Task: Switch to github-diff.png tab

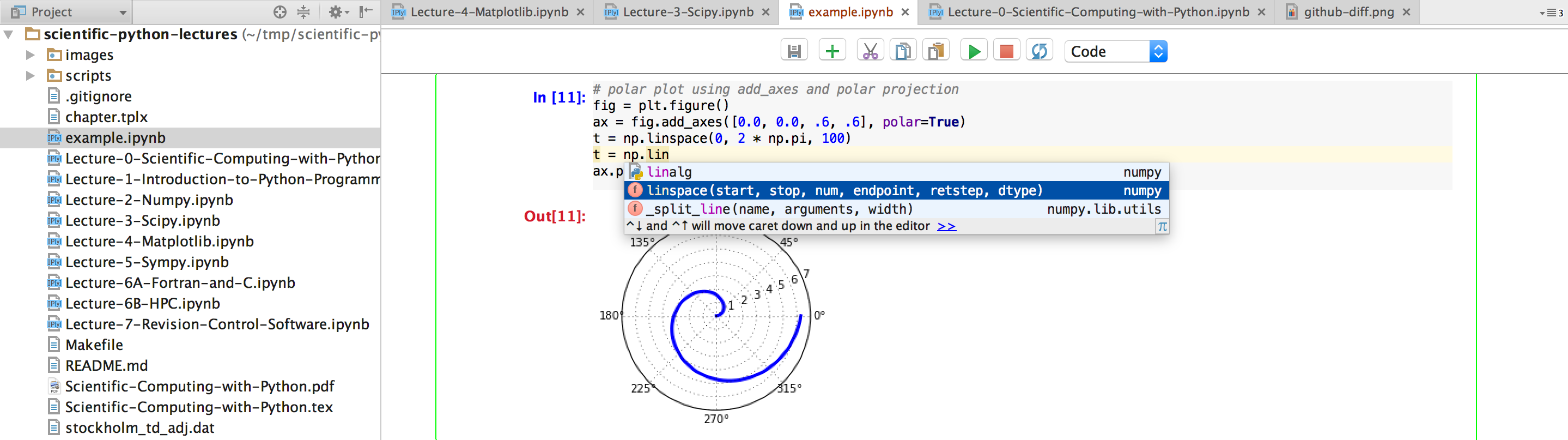Action: pyautogui.click(x=1348, y=12)
